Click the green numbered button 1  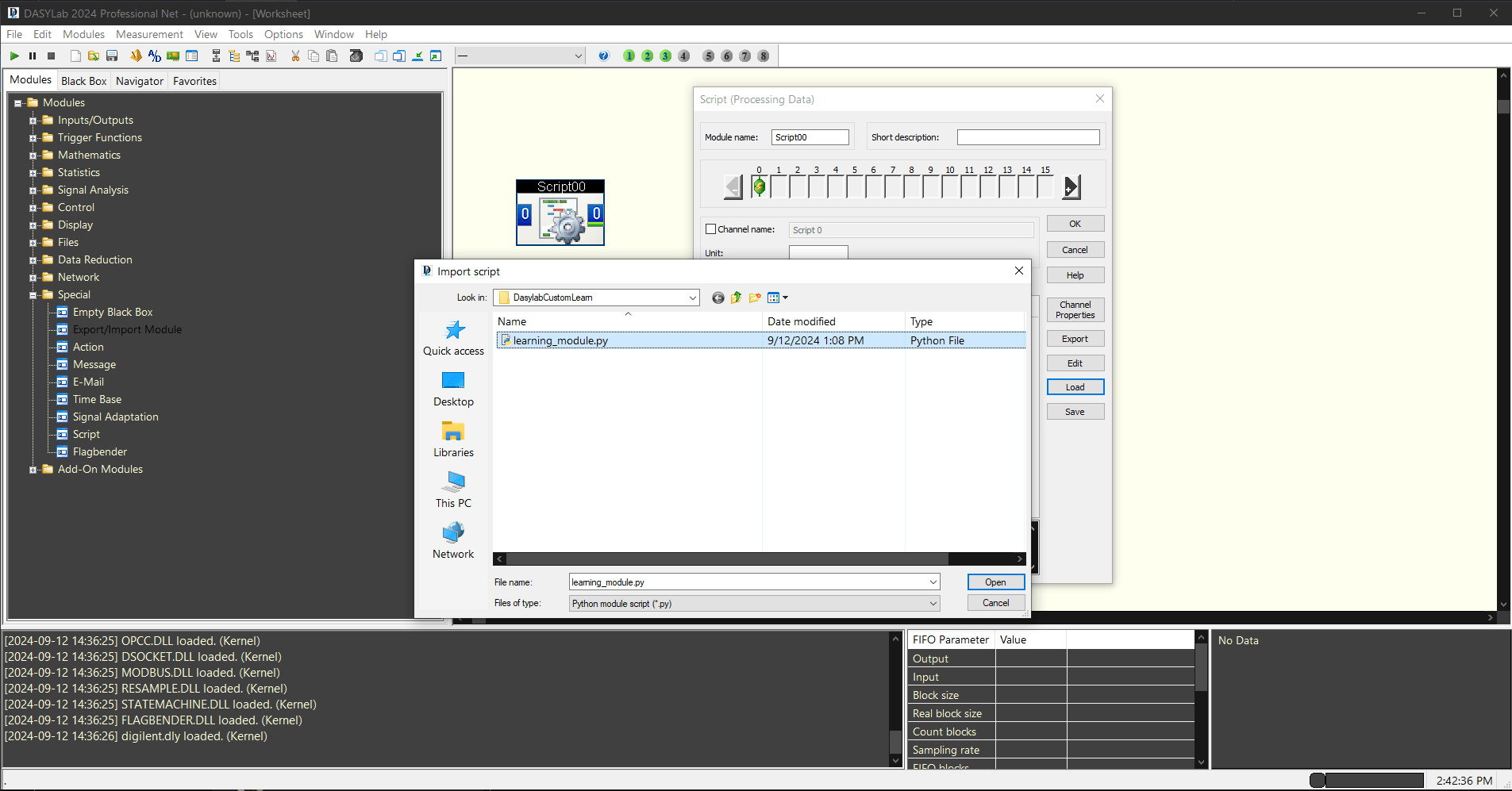pos(629,56)
